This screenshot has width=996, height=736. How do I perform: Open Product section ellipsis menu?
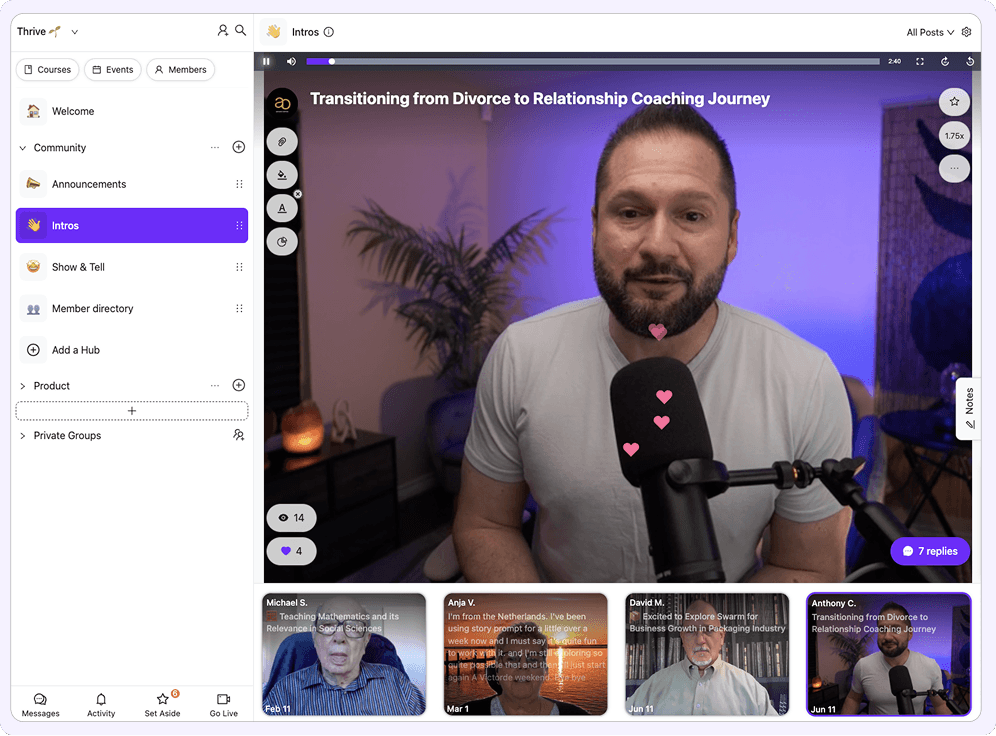[215, 385]
